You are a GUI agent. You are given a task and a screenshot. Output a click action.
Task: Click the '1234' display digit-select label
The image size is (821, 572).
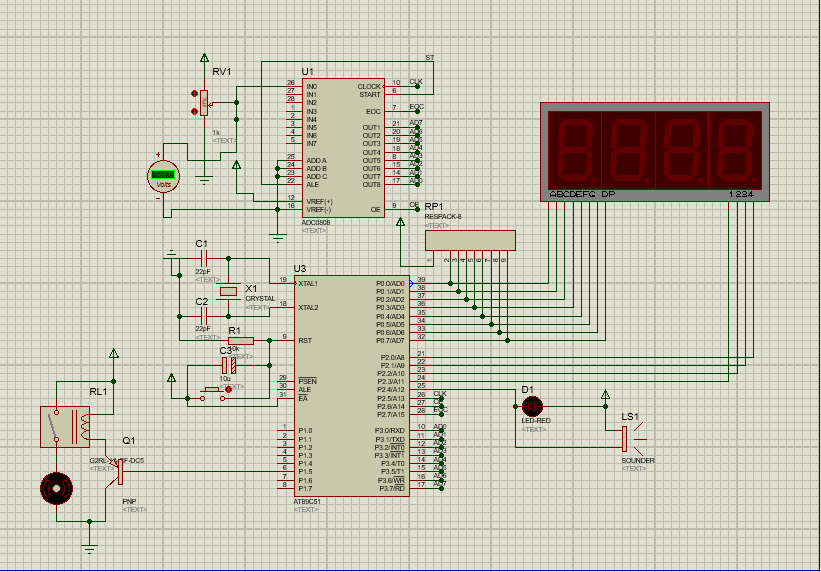pos(741,194)
